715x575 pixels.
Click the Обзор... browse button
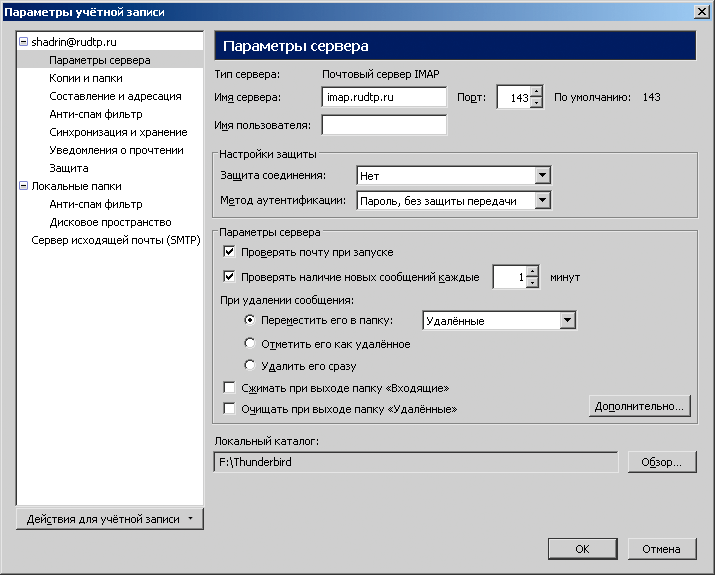point(662,462)
